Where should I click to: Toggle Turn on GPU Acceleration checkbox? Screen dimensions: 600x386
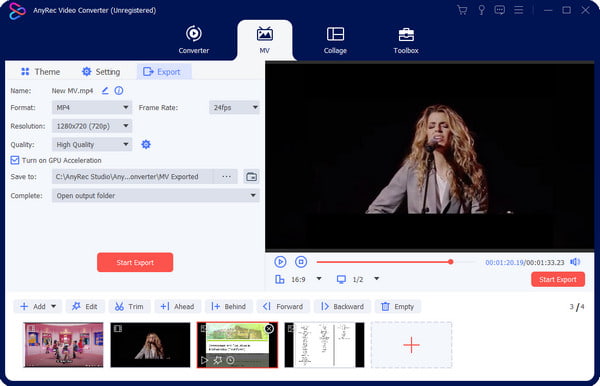click(15, 160)
